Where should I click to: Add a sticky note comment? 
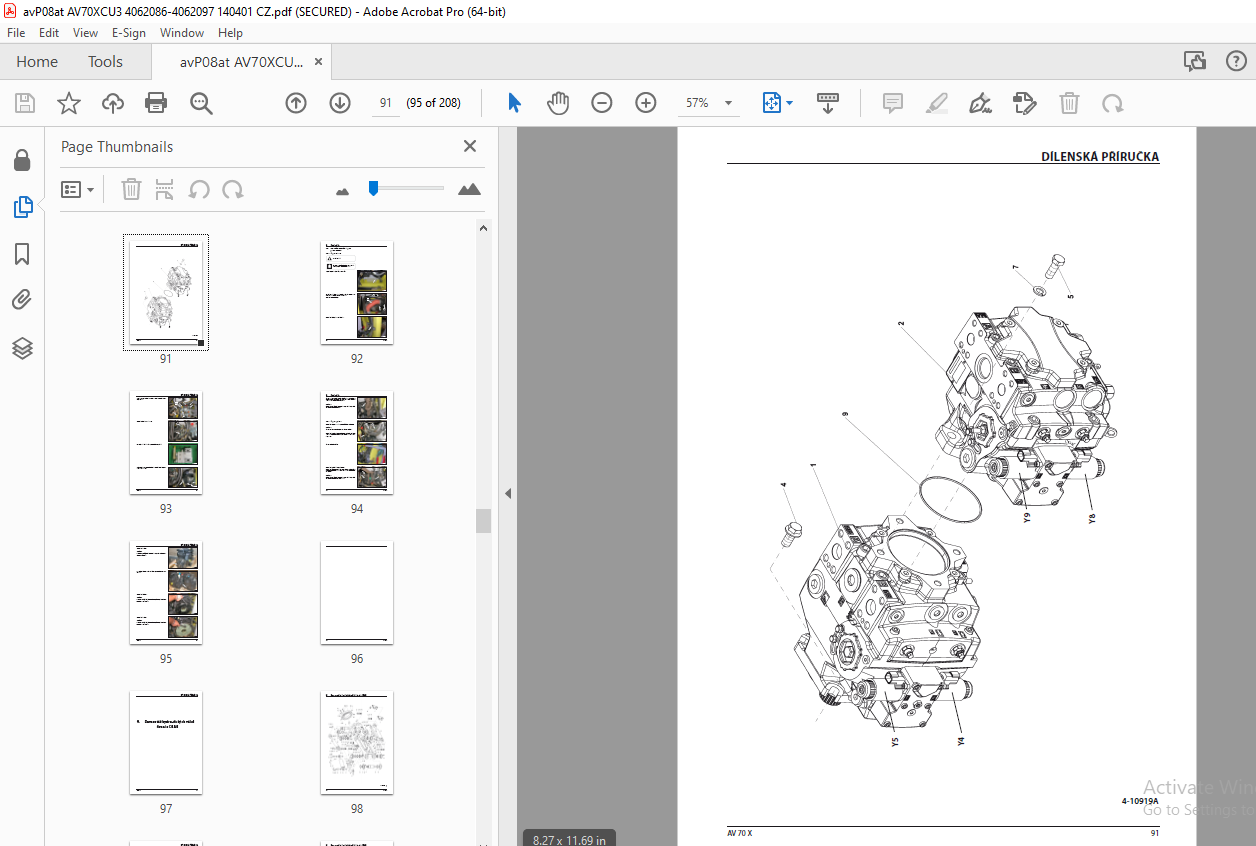[893, 103]
